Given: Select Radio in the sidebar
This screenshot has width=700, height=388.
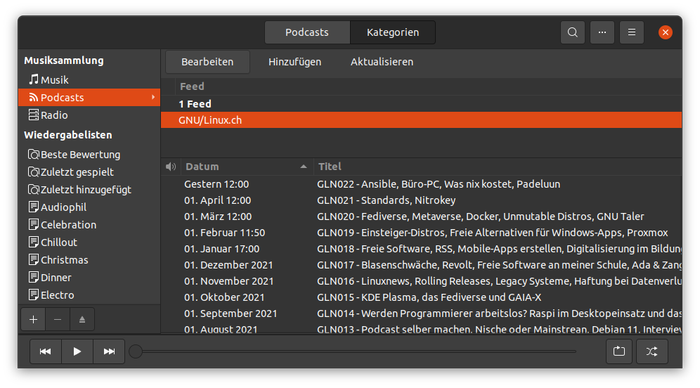Looking at the screenshot, I should (x=89, y=115).
